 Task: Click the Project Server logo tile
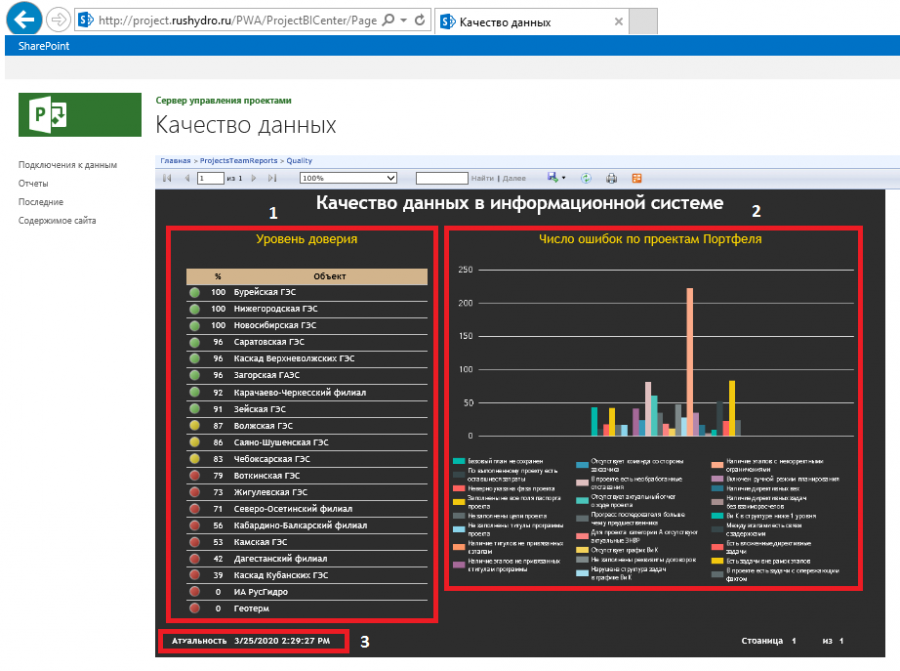(x=80, y=115)
